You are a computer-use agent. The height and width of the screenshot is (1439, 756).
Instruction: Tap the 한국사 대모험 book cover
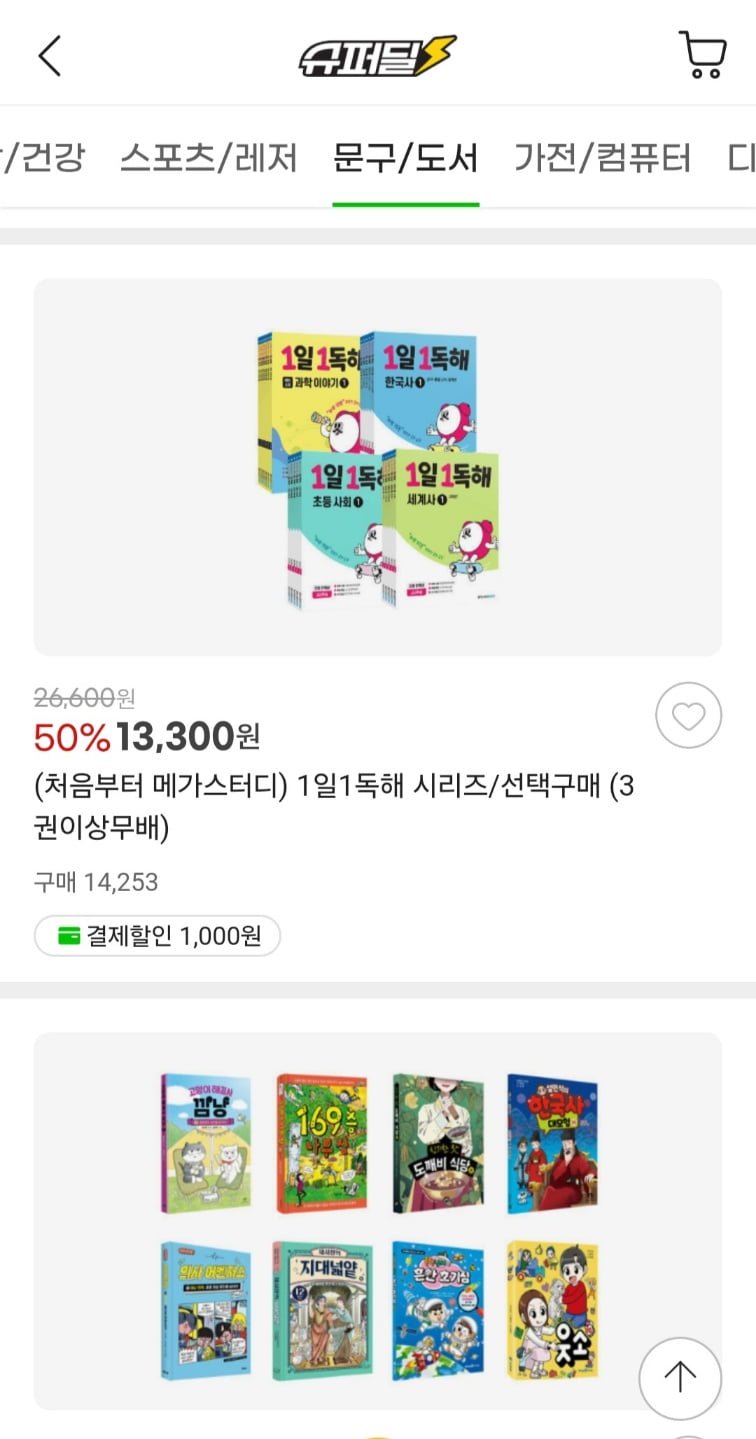[551, 1143]
